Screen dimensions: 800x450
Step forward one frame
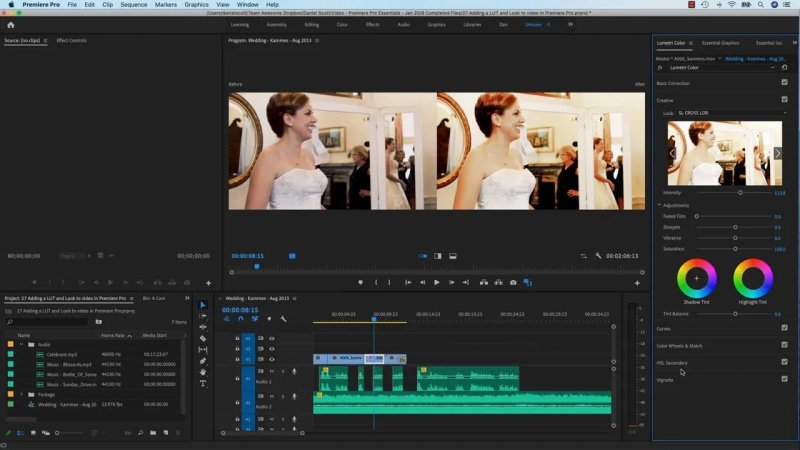[452, 282]
